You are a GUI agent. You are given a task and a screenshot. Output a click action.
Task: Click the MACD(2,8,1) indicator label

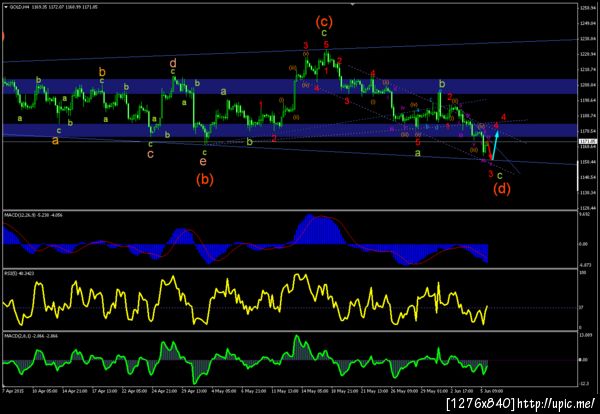31,336
